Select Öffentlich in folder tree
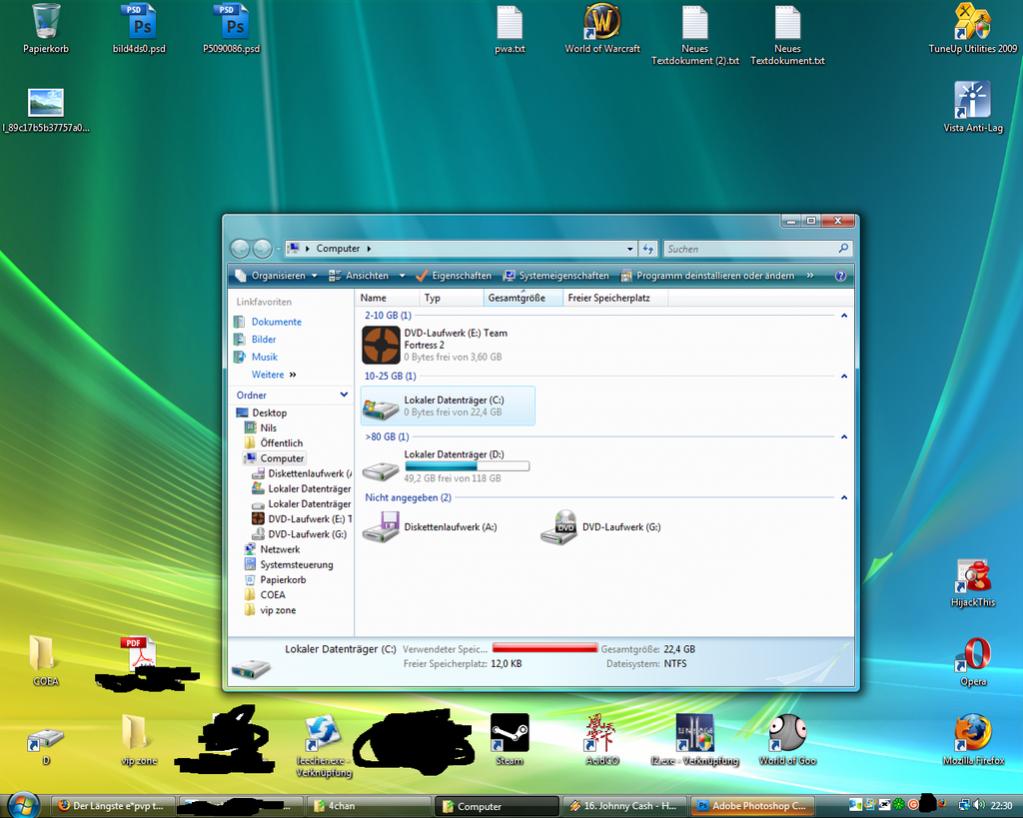 (x=273, y=443)
